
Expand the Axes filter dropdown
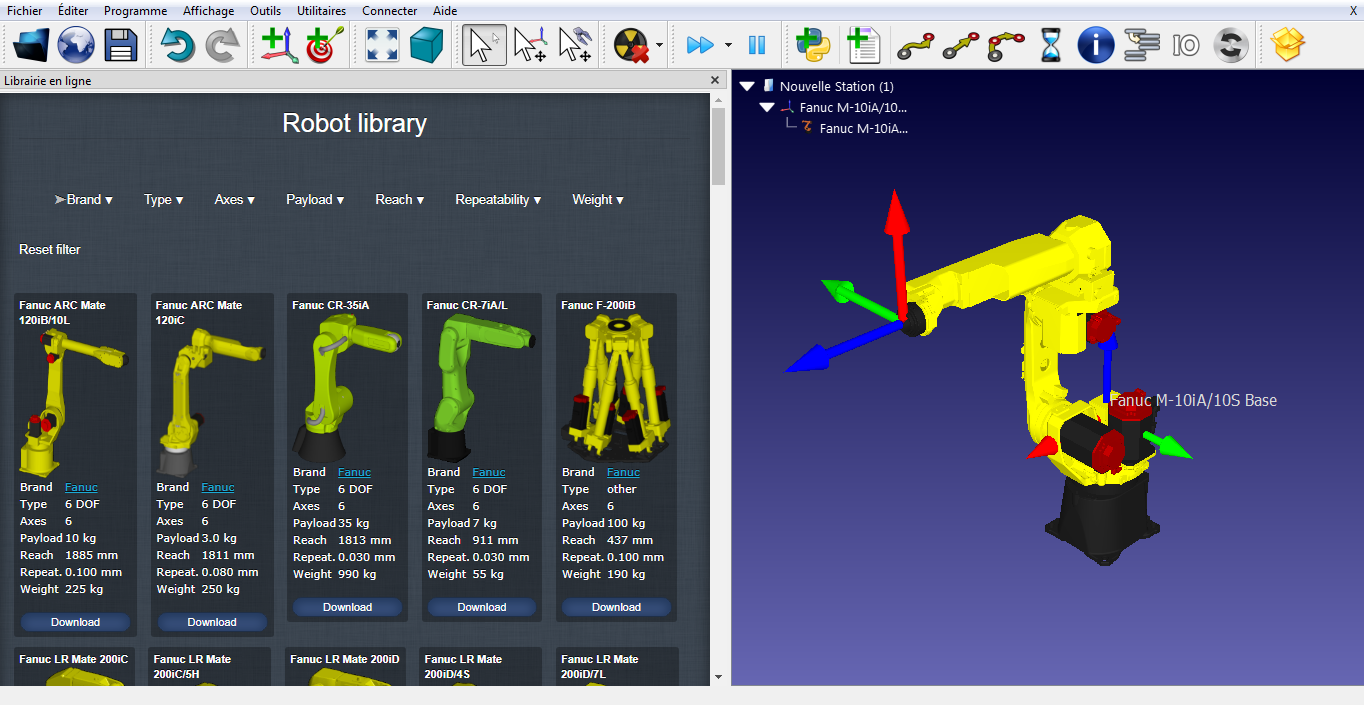tap(235, 200)
